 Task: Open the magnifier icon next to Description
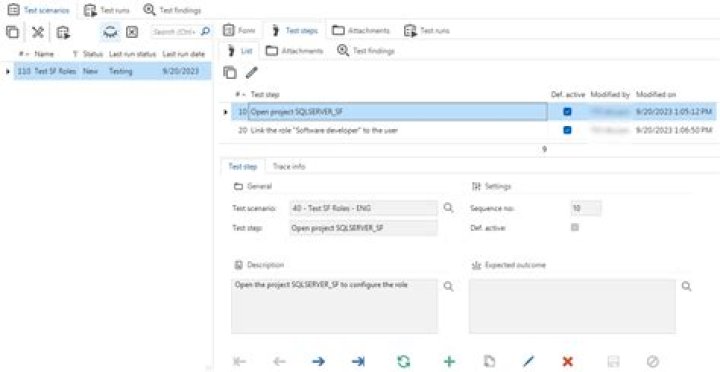[x=448, y=287]
